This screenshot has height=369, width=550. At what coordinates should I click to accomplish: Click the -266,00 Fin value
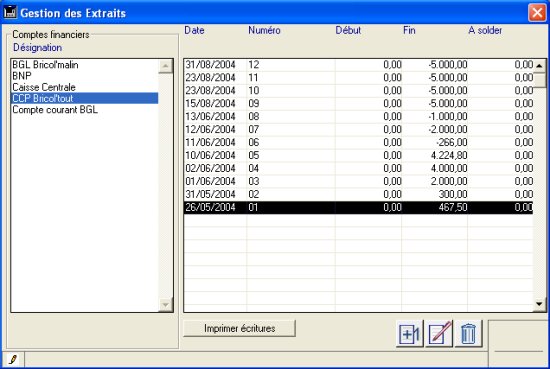(x=451, y=142)
